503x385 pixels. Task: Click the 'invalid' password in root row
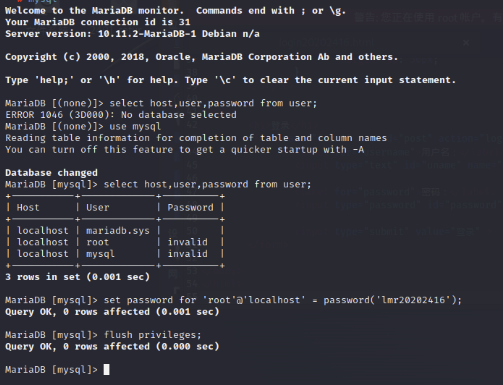click(188, 242)
